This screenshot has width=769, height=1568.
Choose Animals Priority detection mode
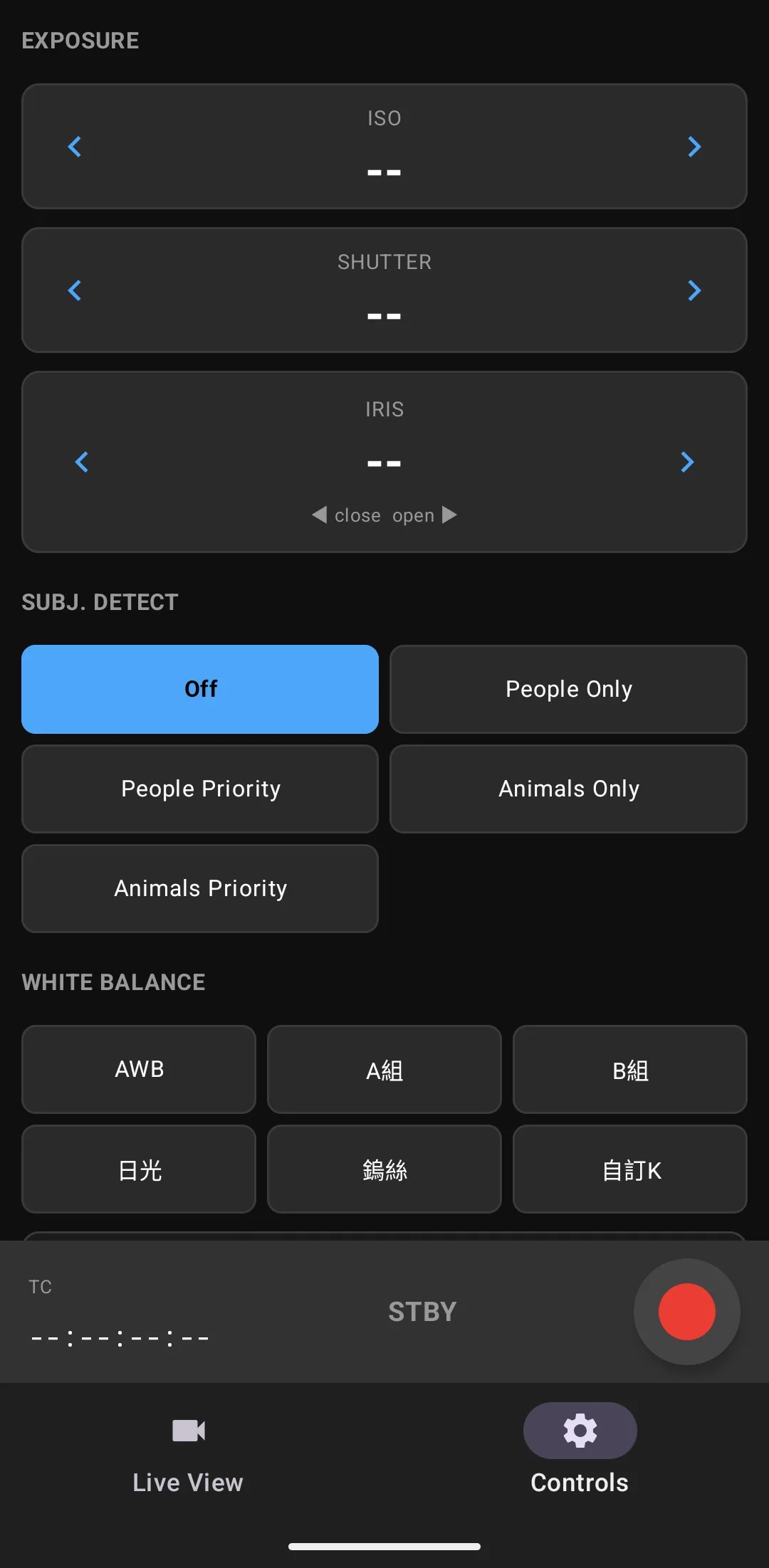click(200, 888)
